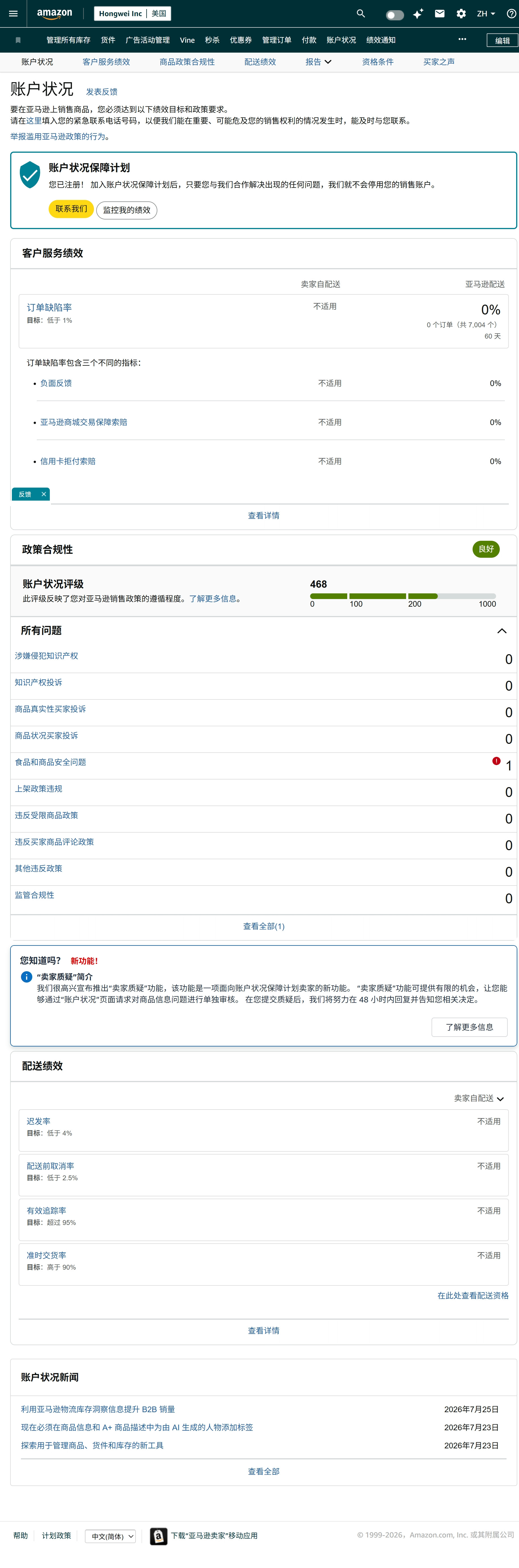The width and height of the screenshot is (519, 1568).
Task: Click 查看全部(1) under the issues list
Action: tap(264, 927)
